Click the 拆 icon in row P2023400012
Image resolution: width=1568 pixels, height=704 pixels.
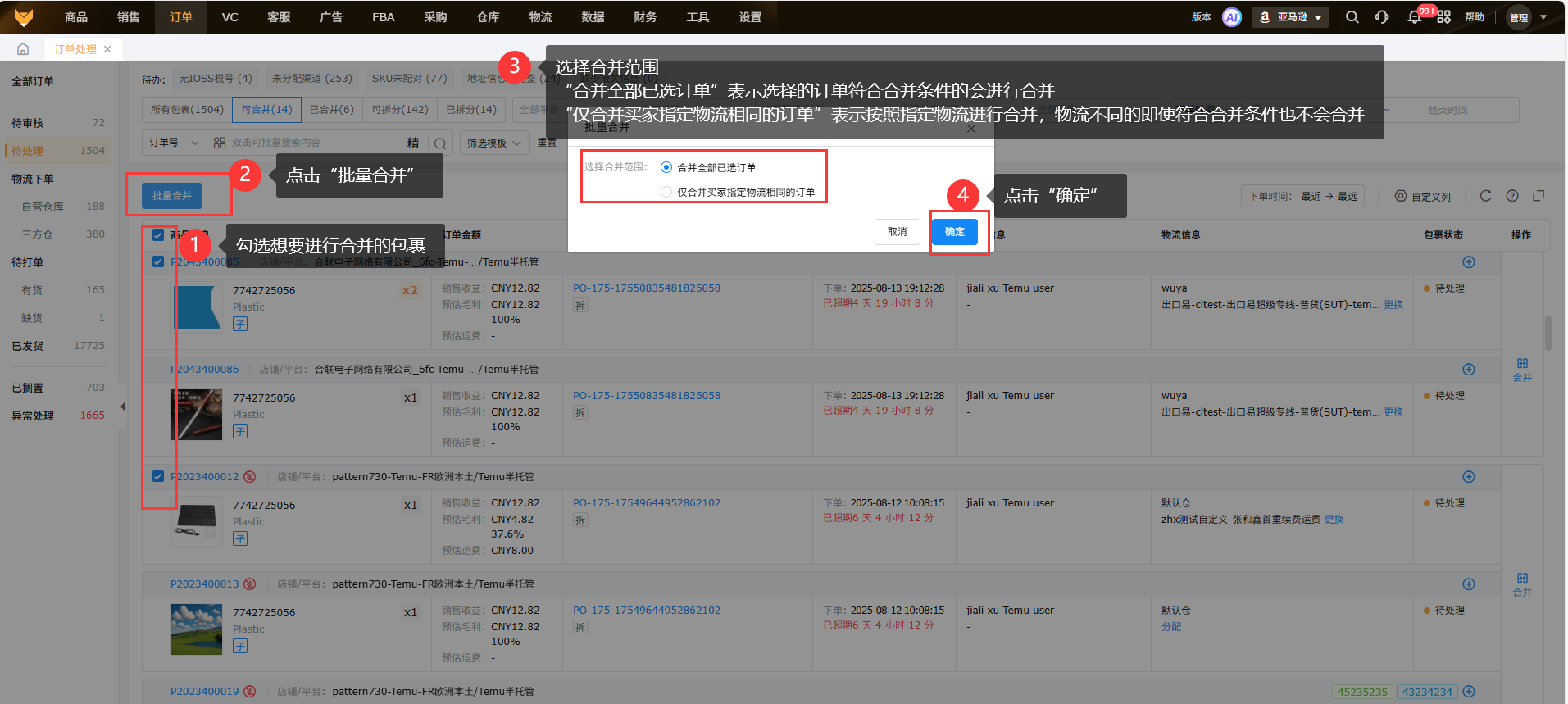click(580, 520)
